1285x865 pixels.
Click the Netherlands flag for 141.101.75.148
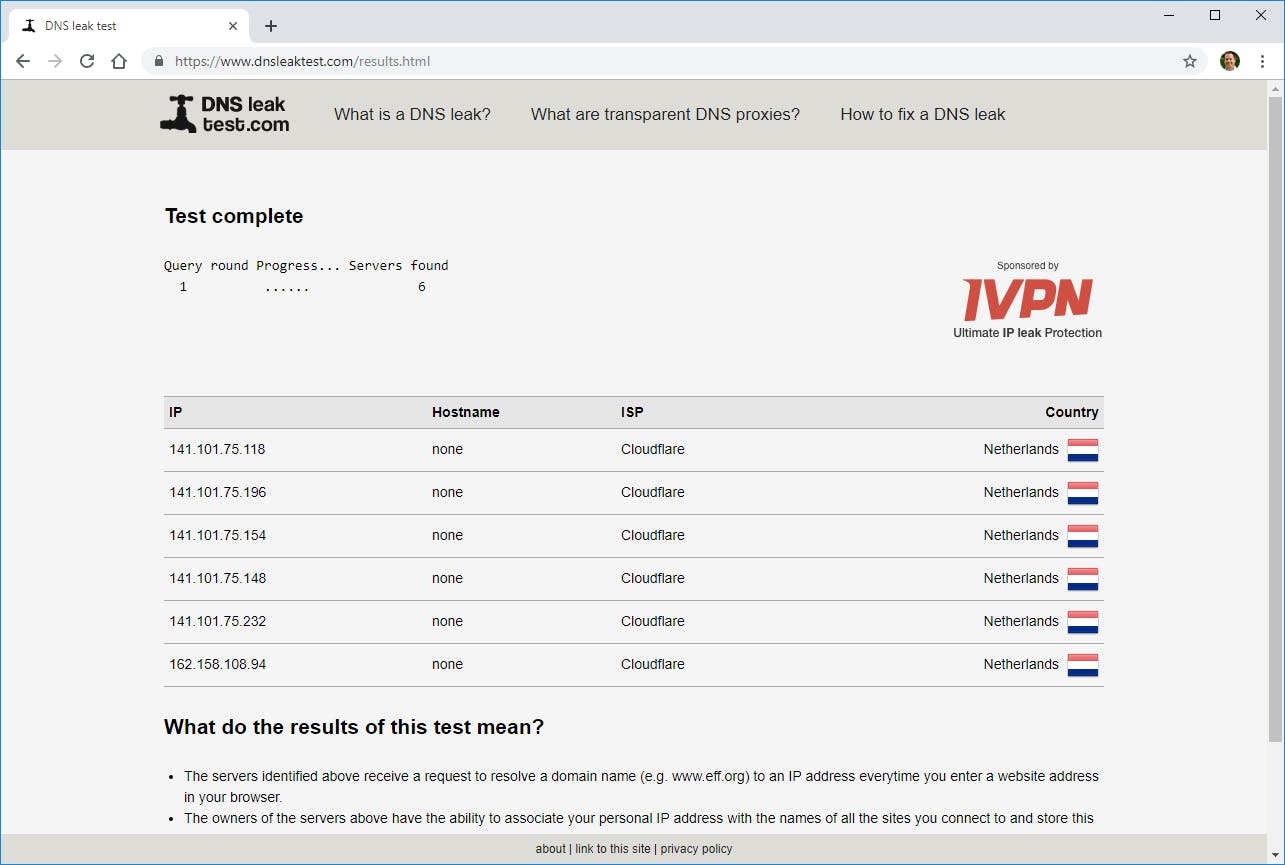(x=1083, y=579)
